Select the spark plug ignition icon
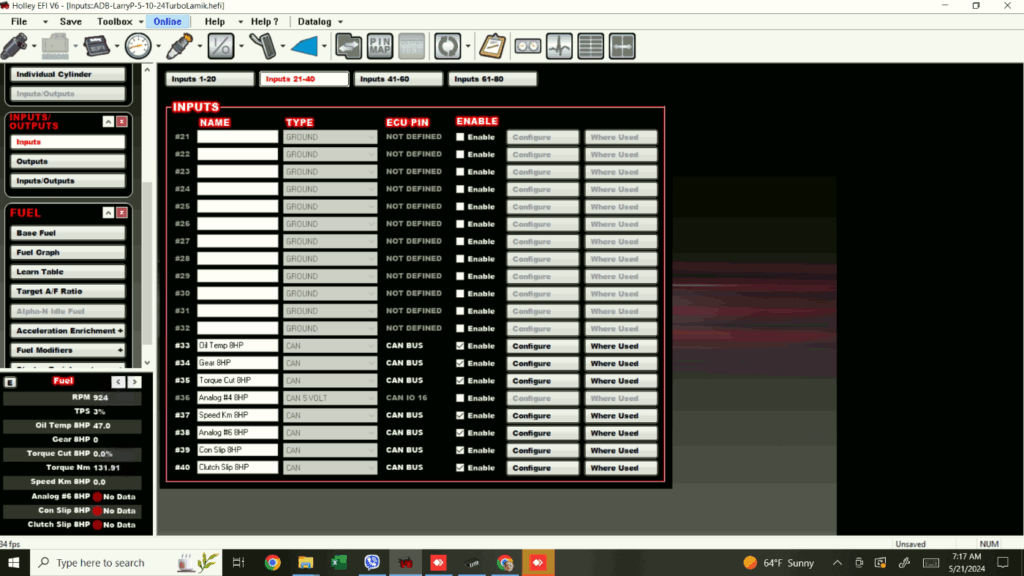The image size is (1024, 576). click(x=179, y=46)
